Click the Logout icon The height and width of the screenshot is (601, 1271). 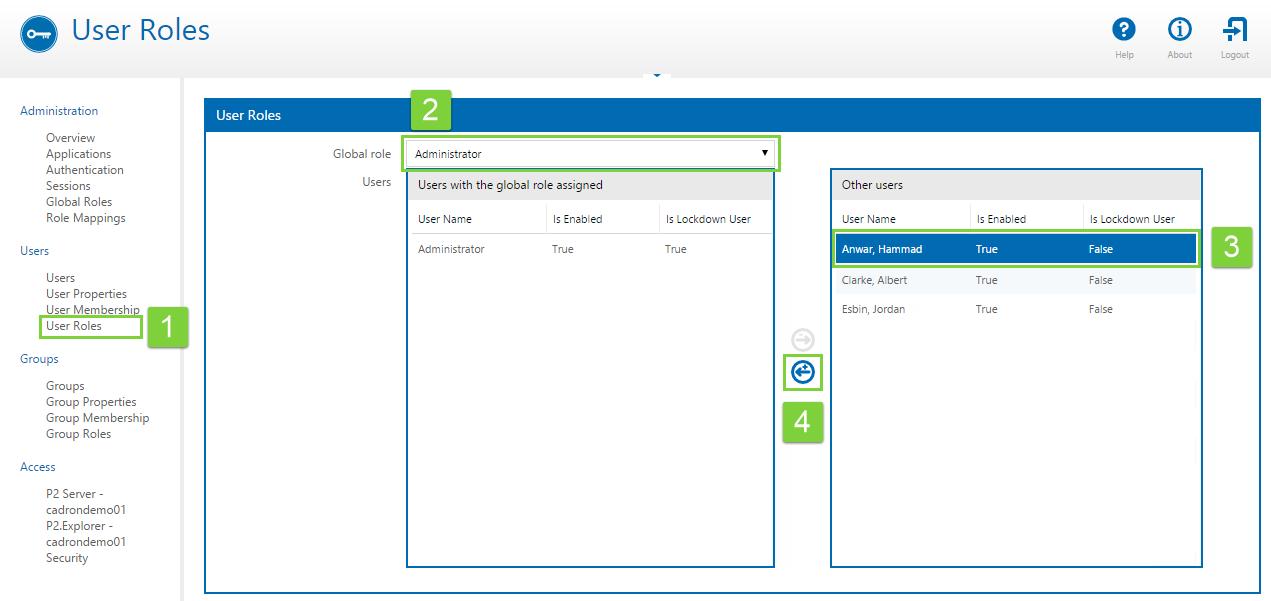[1235, 30]
